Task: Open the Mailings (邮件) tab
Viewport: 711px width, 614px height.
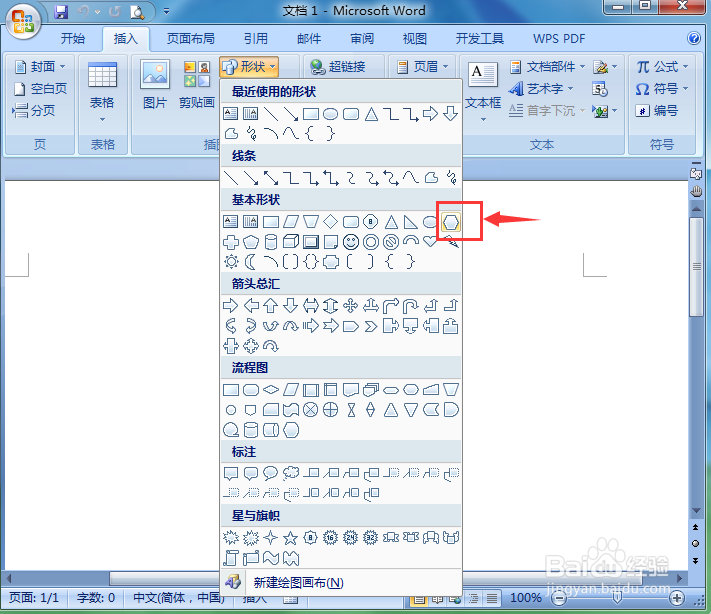Action: pyautogui.click(x=309, y=39)
